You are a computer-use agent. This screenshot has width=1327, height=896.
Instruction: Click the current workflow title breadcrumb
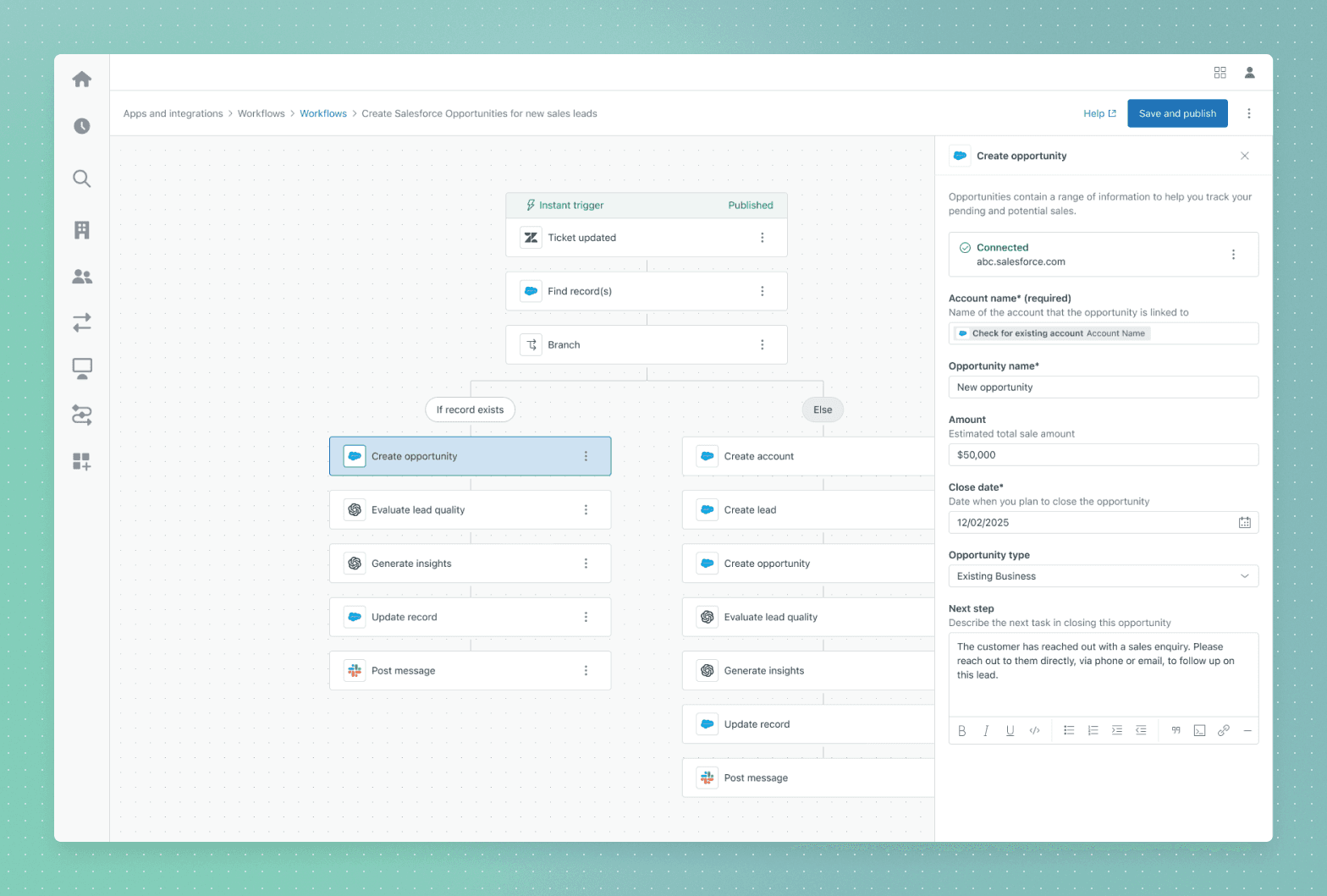[x=480, y=113]
